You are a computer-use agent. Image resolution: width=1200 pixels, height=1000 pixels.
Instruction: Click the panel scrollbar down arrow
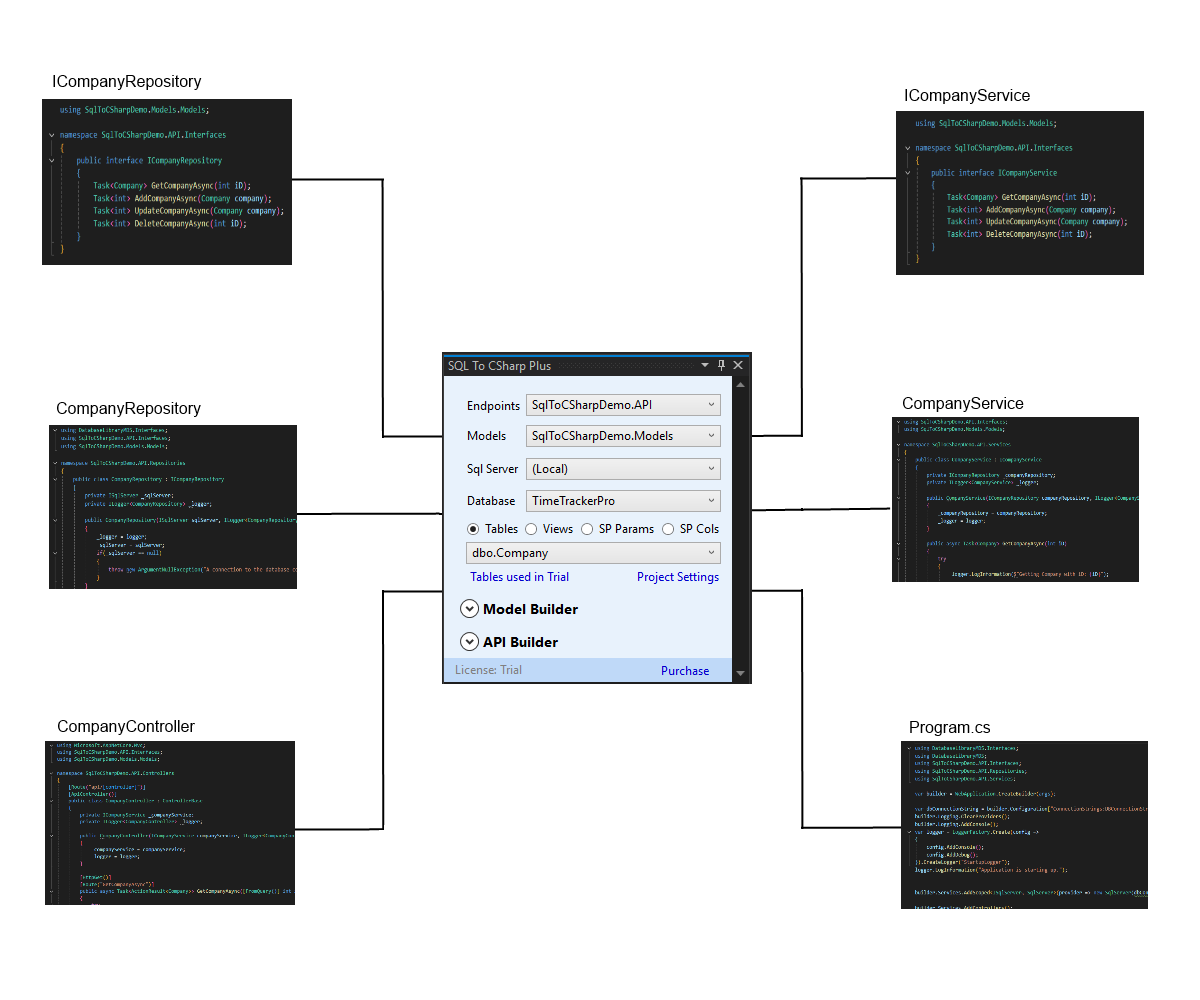(x=740, y=674)
